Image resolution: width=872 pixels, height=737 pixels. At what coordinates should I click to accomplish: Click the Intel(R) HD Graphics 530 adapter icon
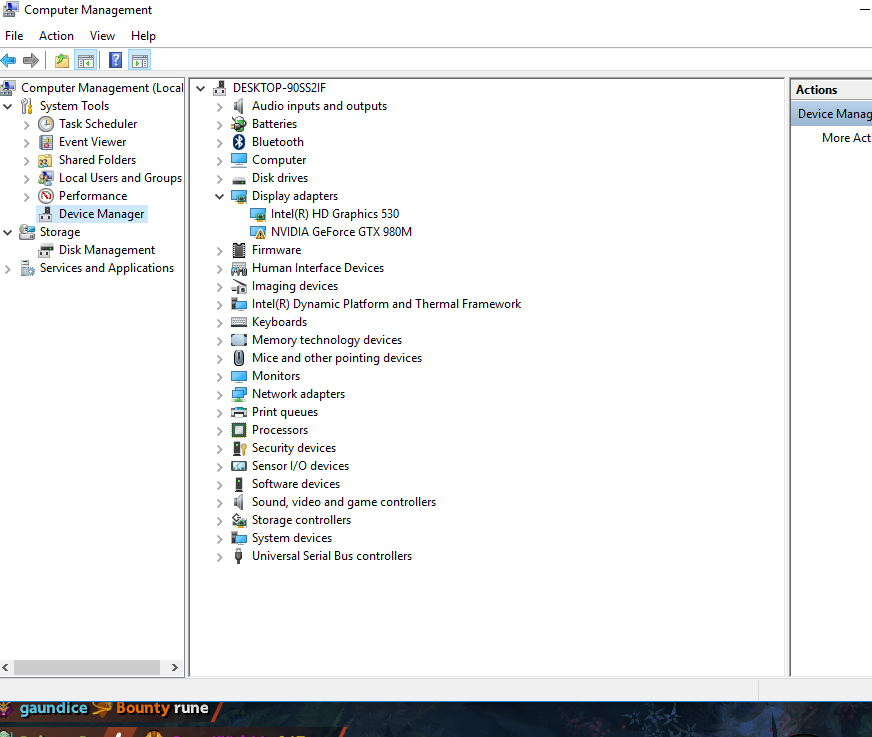click(258, 214)
